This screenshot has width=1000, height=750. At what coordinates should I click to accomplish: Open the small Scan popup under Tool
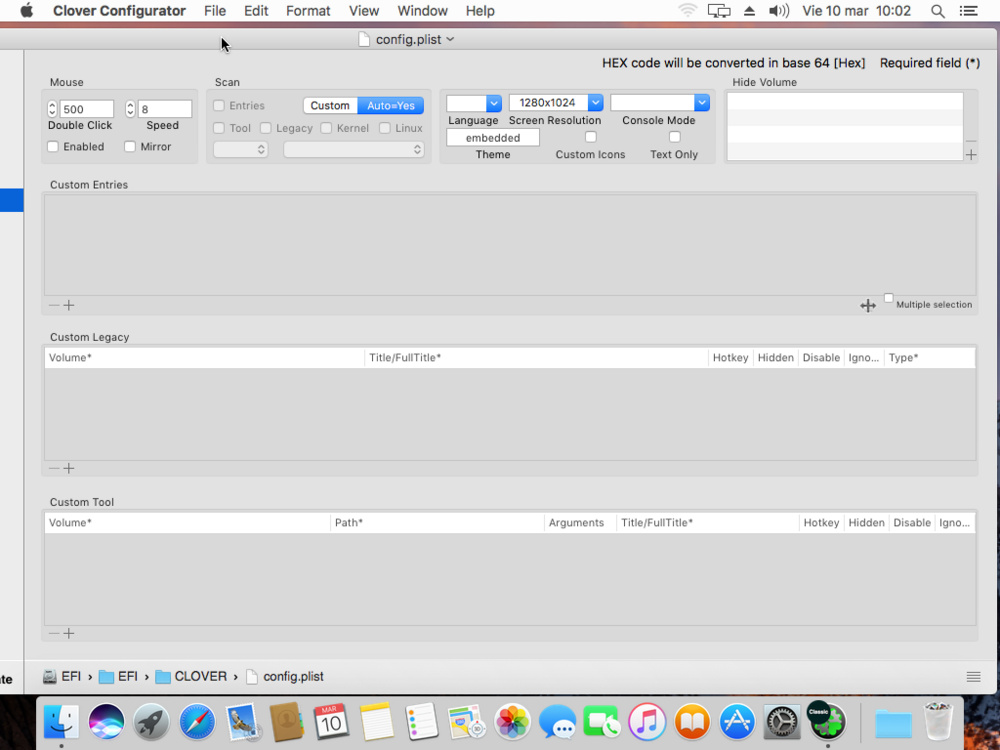(x=240, y=149)
